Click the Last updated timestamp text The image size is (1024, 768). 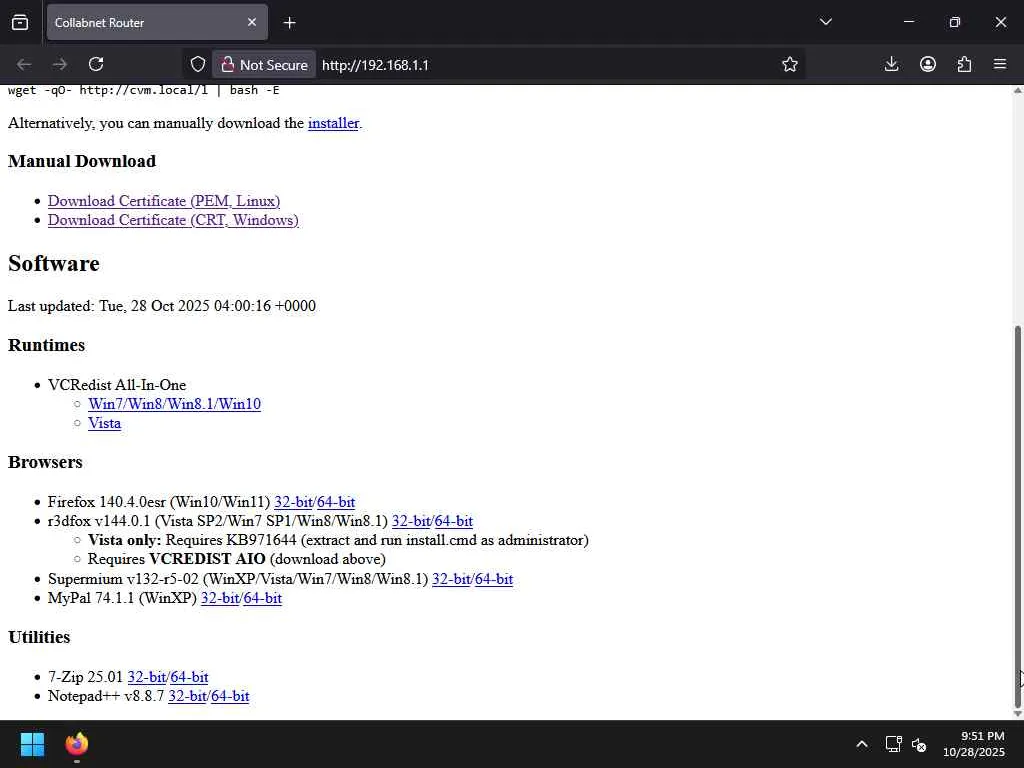162,306
